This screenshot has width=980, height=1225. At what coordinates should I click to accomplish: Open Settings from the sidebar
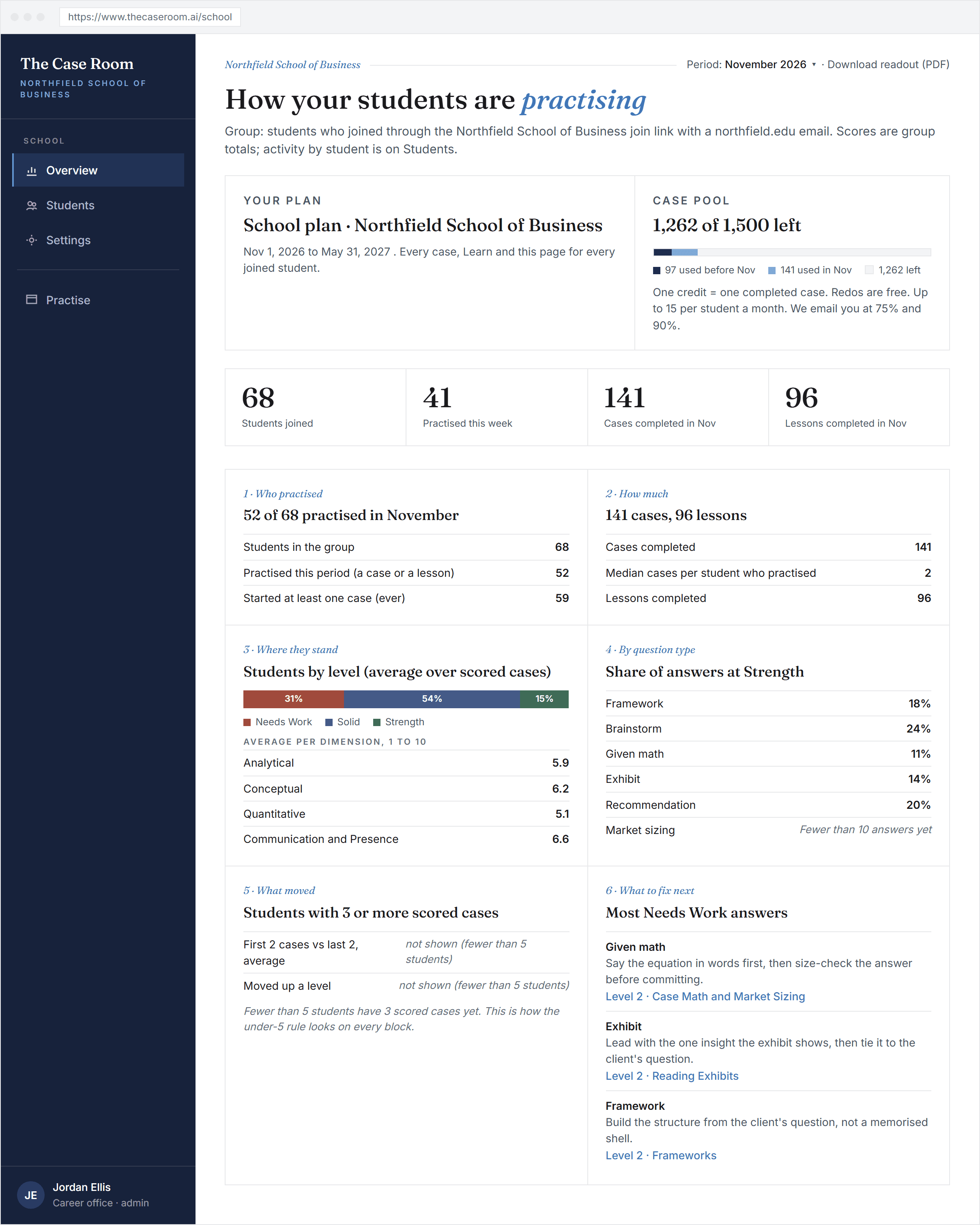98,240
